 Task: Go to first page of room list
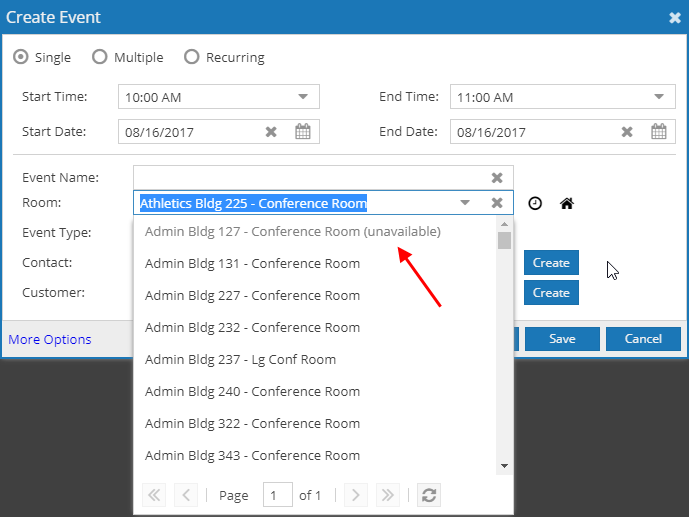coord(154,495)
